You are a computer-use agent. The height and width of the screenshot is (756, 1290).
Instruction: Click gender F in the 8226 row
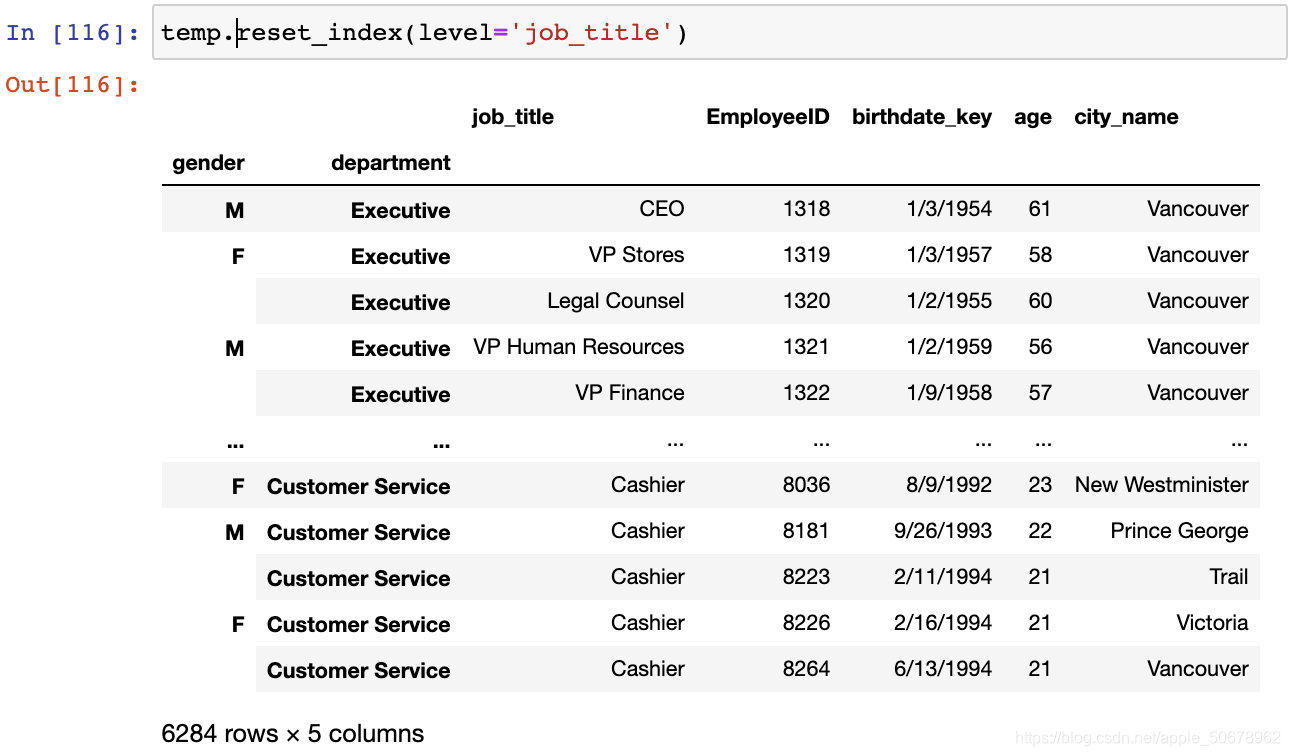(238, 625)
